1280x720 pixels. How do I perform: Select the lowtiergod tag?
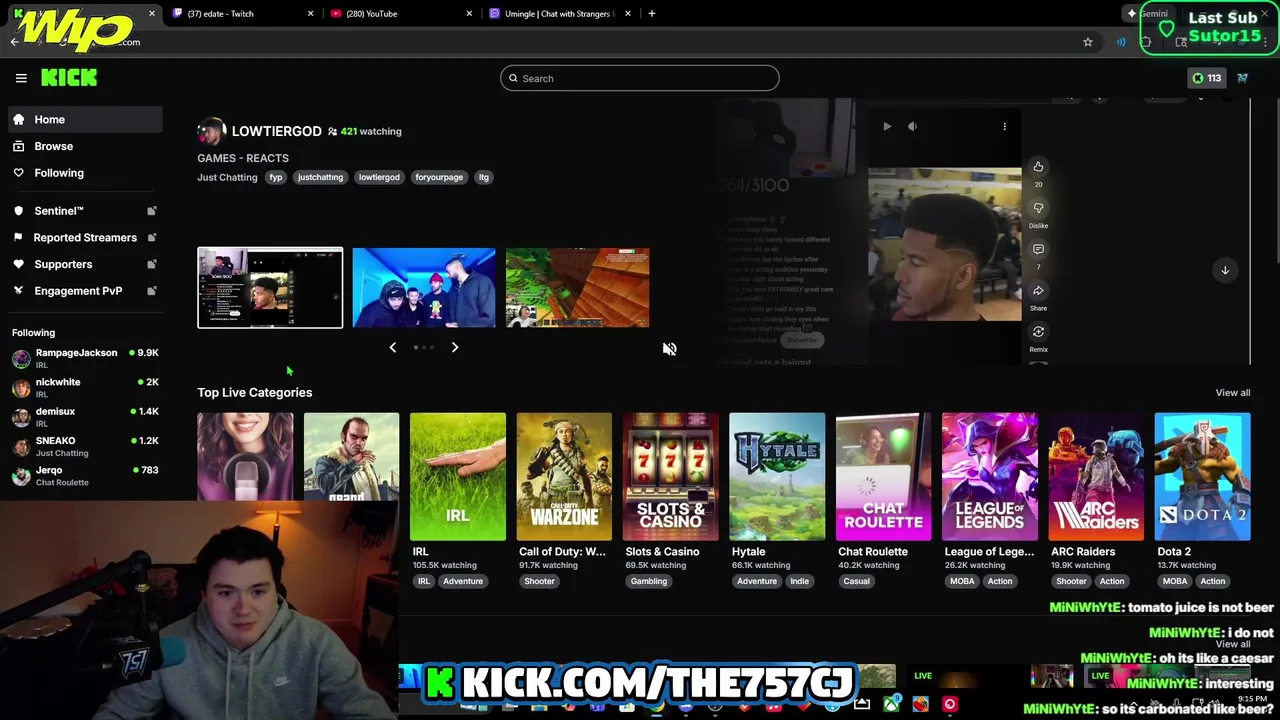point(379,177)
